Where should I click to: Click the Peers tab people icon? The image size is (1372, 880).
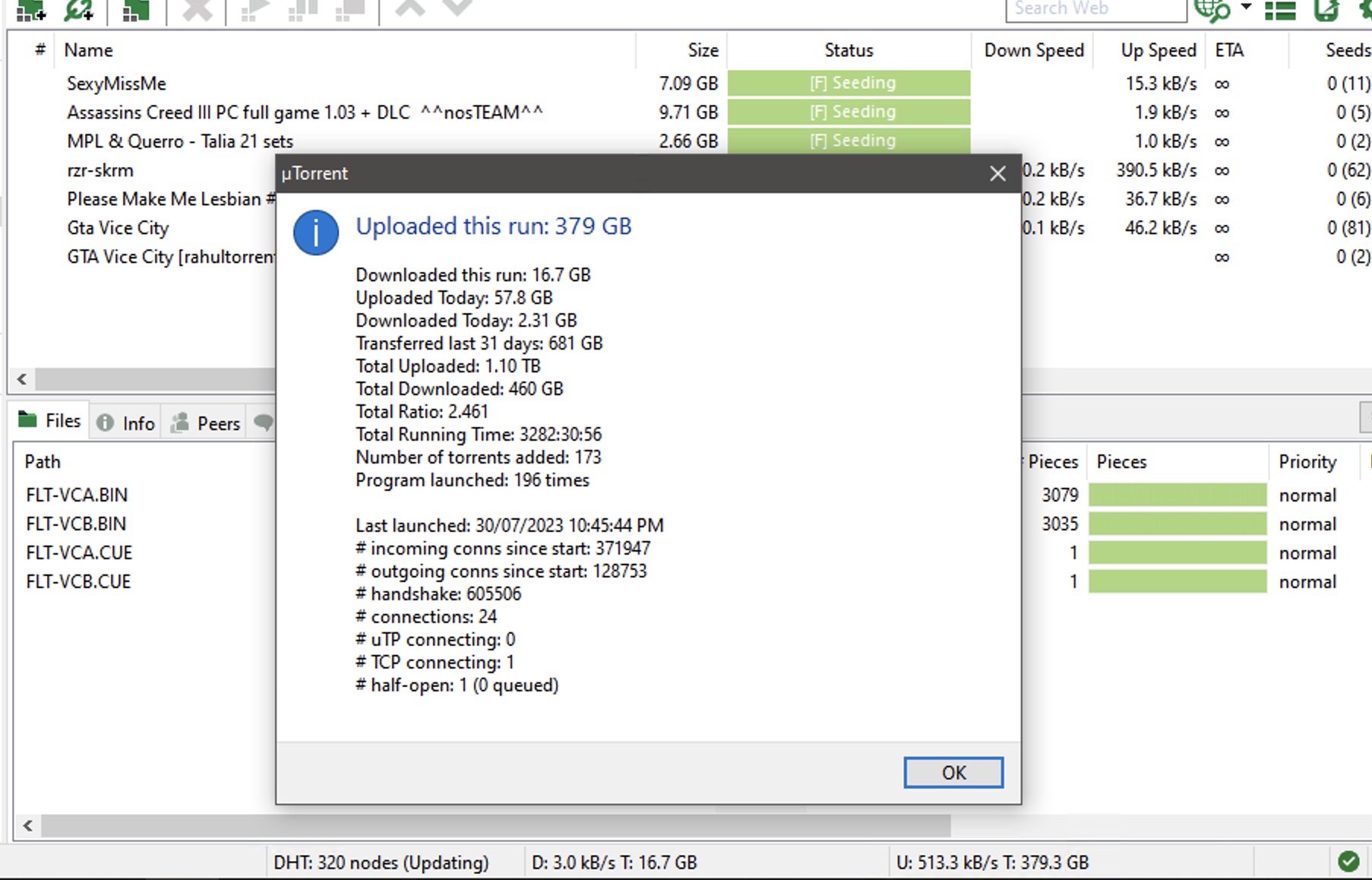pyautogui.click(x=180, y=423)
